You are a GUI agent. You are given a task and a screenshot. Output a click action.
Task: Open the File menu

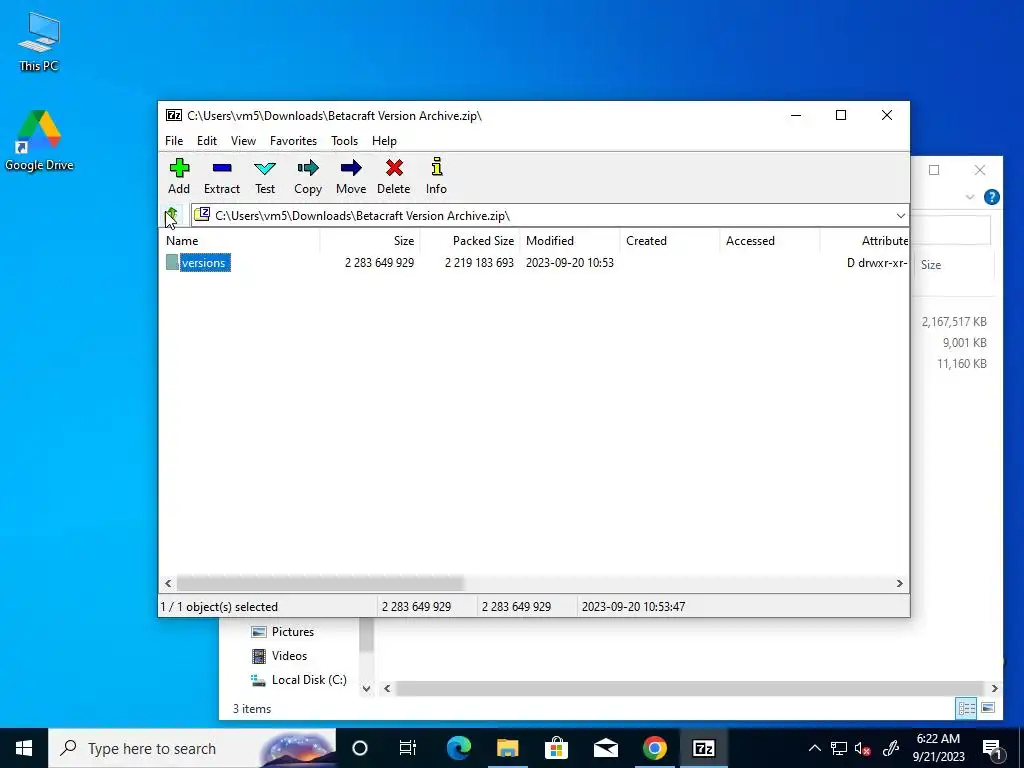(x=174, y=140)
